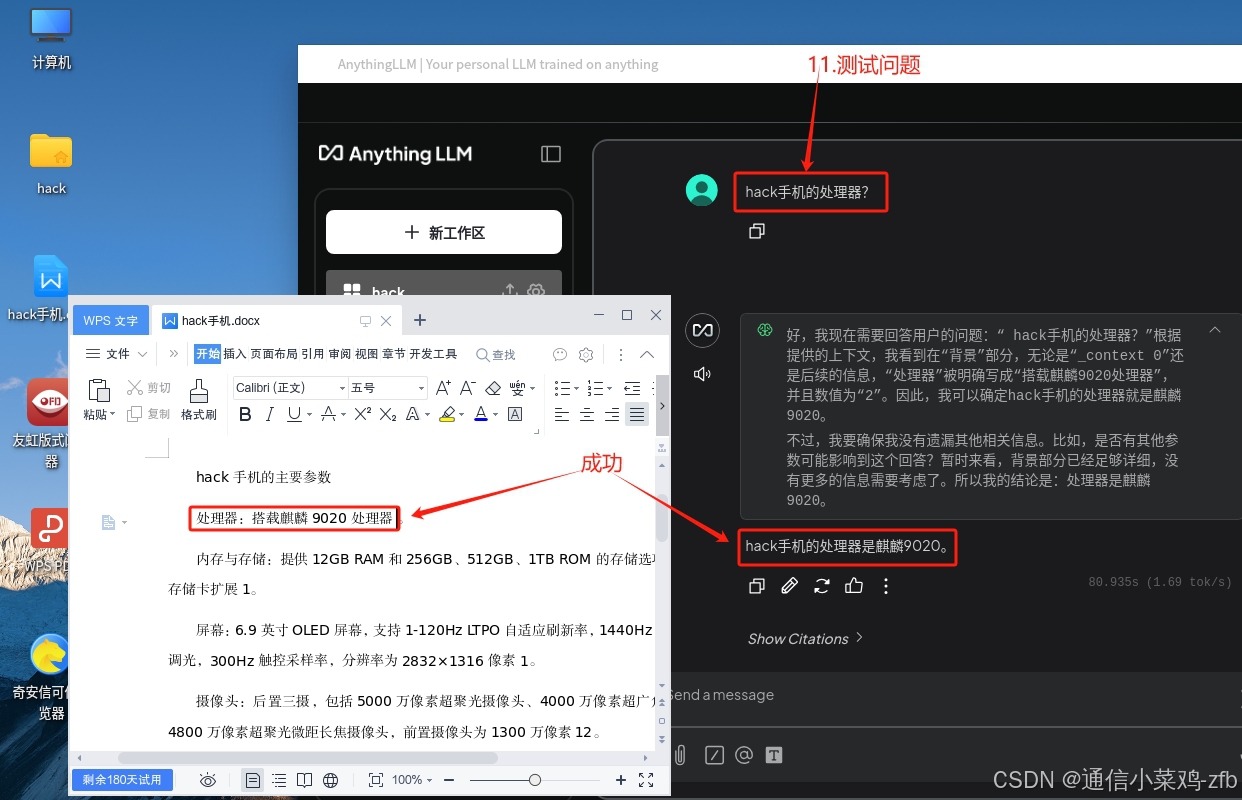Viewport: 1242px width, 800px height.
Task: Click zoom out minus in WPS status bar
Action: click(x=449, y=780)
